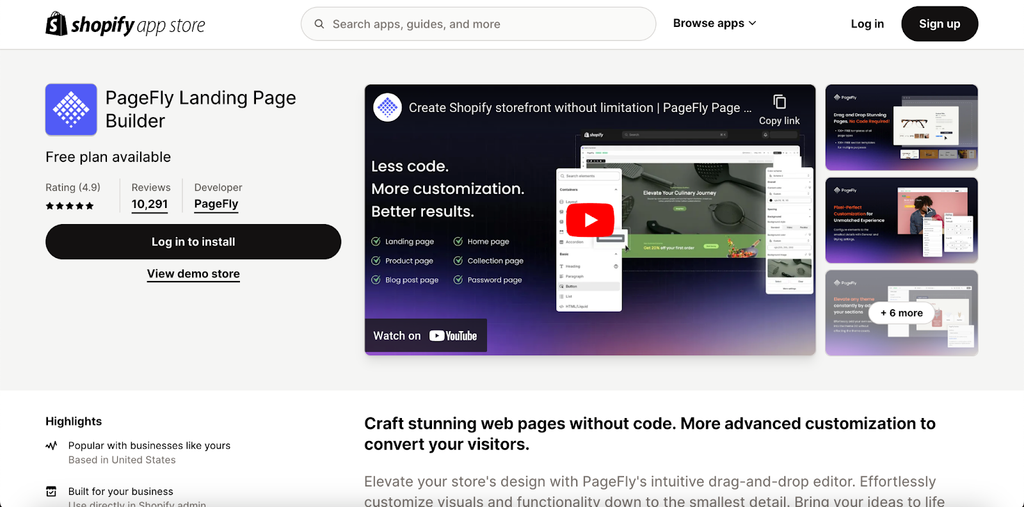Viewport: 1024px width, 507px height.
Task: Click the "Highlights" heading
Action: pos(74,421)
